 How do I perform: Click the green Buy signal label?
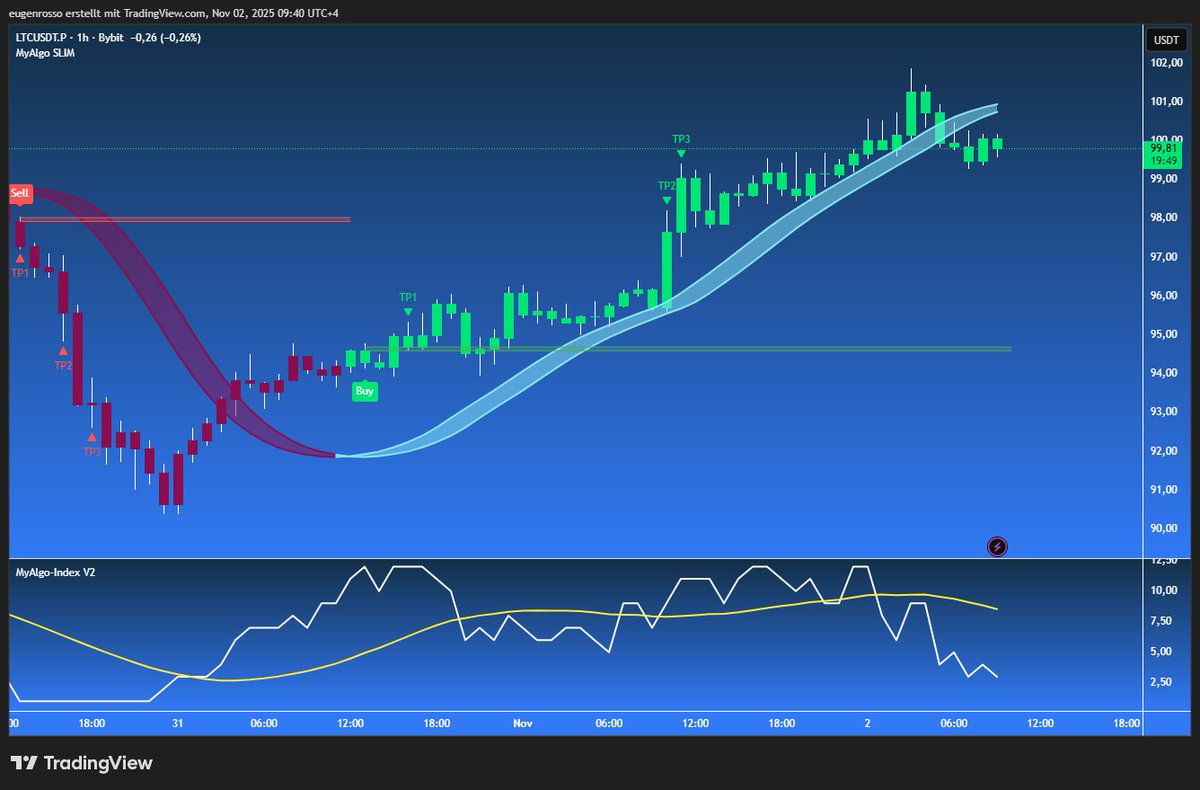[365, 391]
